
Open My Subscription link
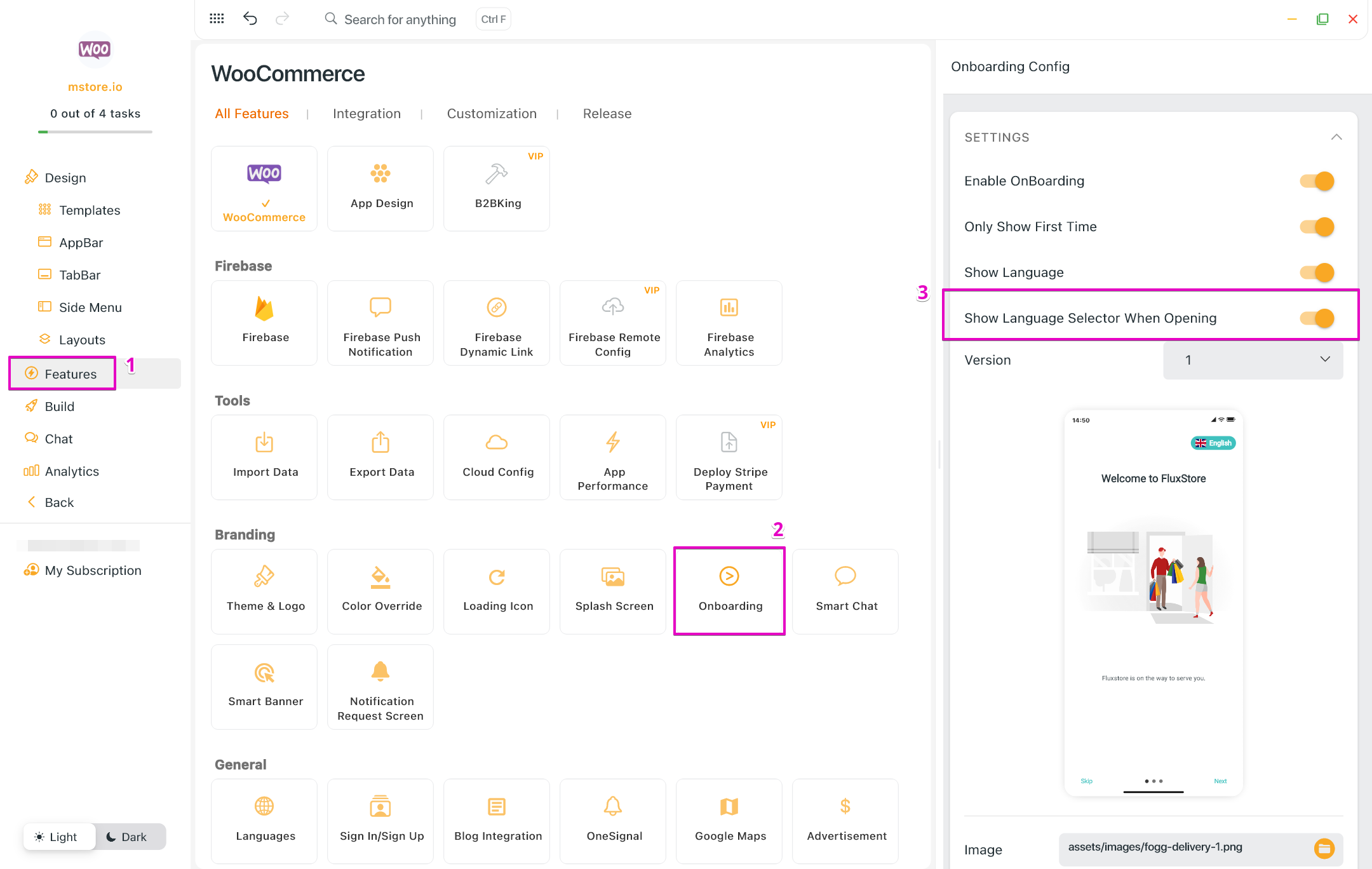click(x=93, y=570)
